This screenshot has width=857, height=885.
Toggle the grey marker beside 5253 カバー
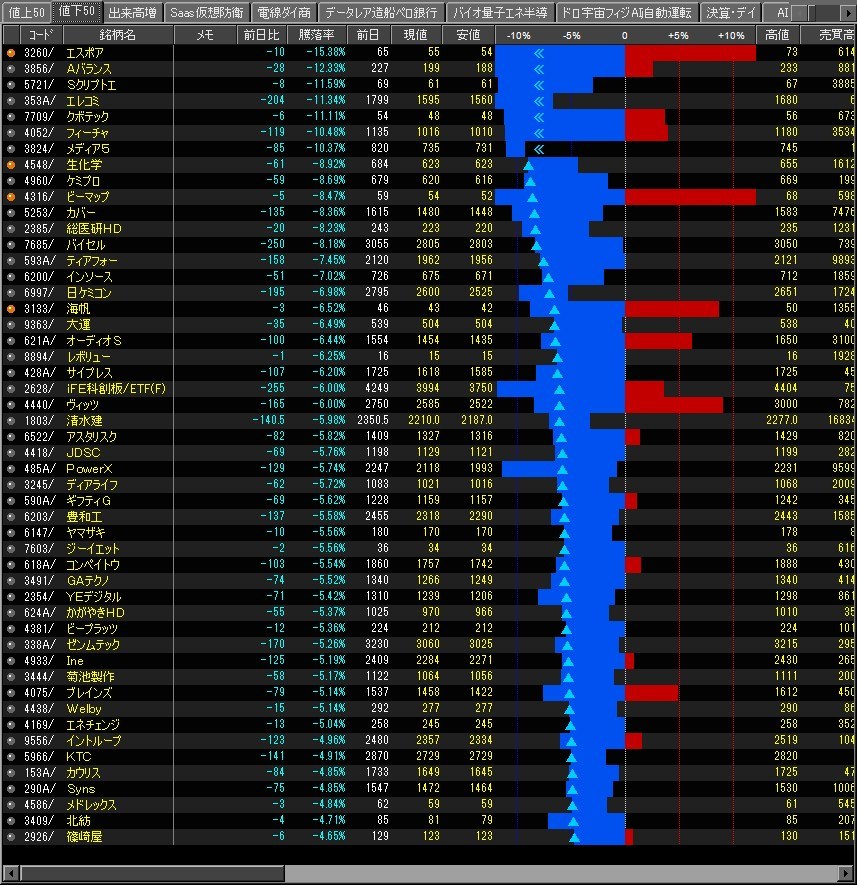click(x=11, y=213)
